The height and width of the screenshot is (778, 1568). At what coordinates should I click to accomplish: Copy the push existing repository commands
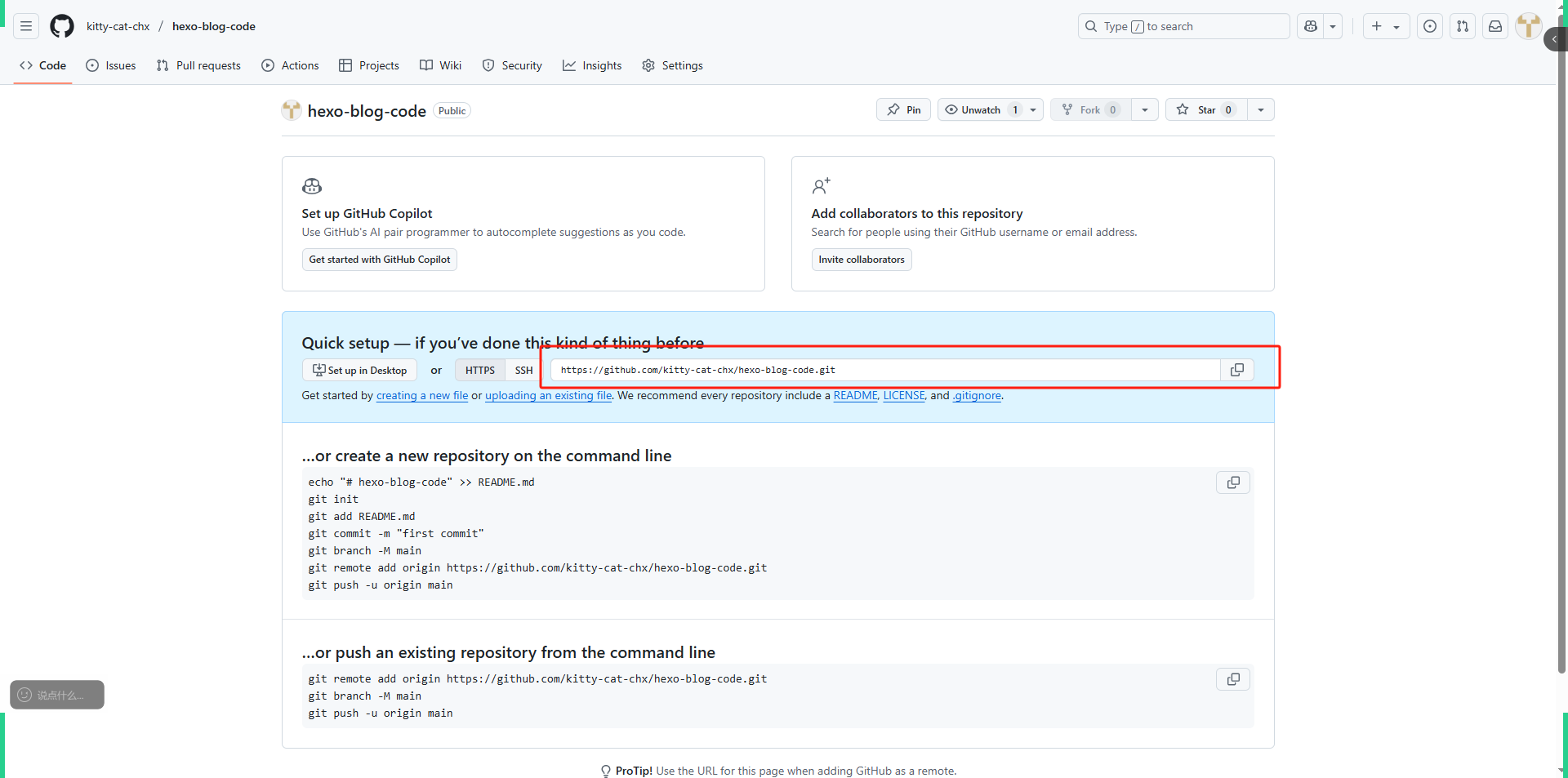(x=1233, y=679)
